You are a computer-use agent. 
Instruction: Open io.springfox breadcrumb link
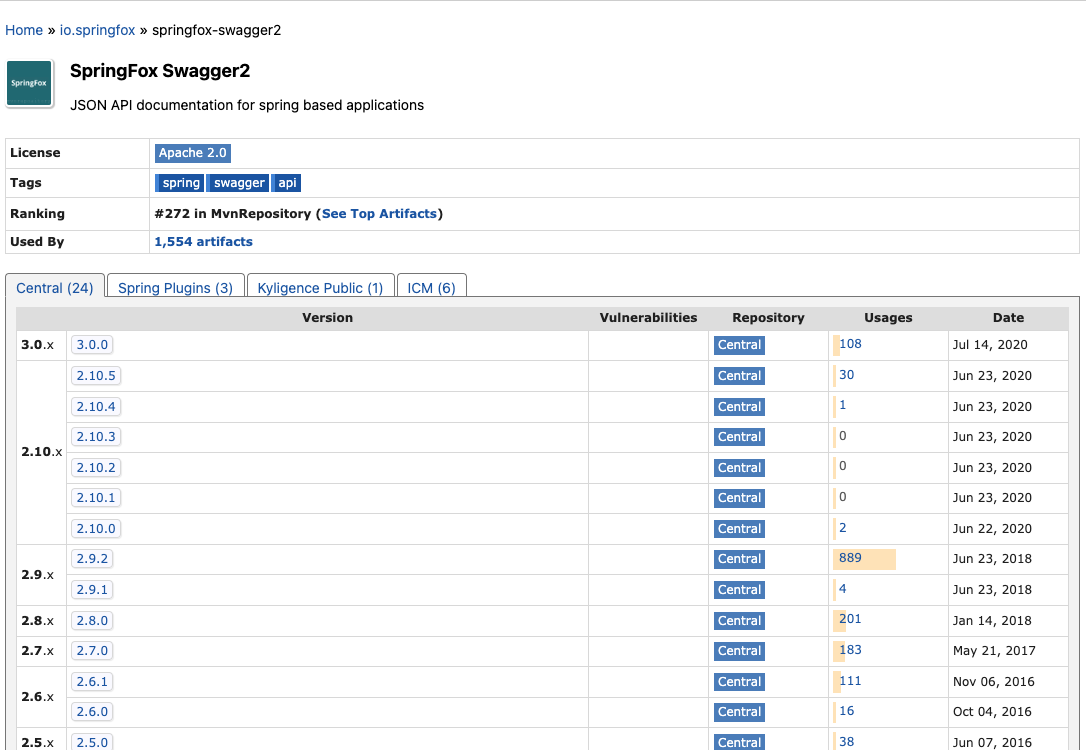coord(97,30)
